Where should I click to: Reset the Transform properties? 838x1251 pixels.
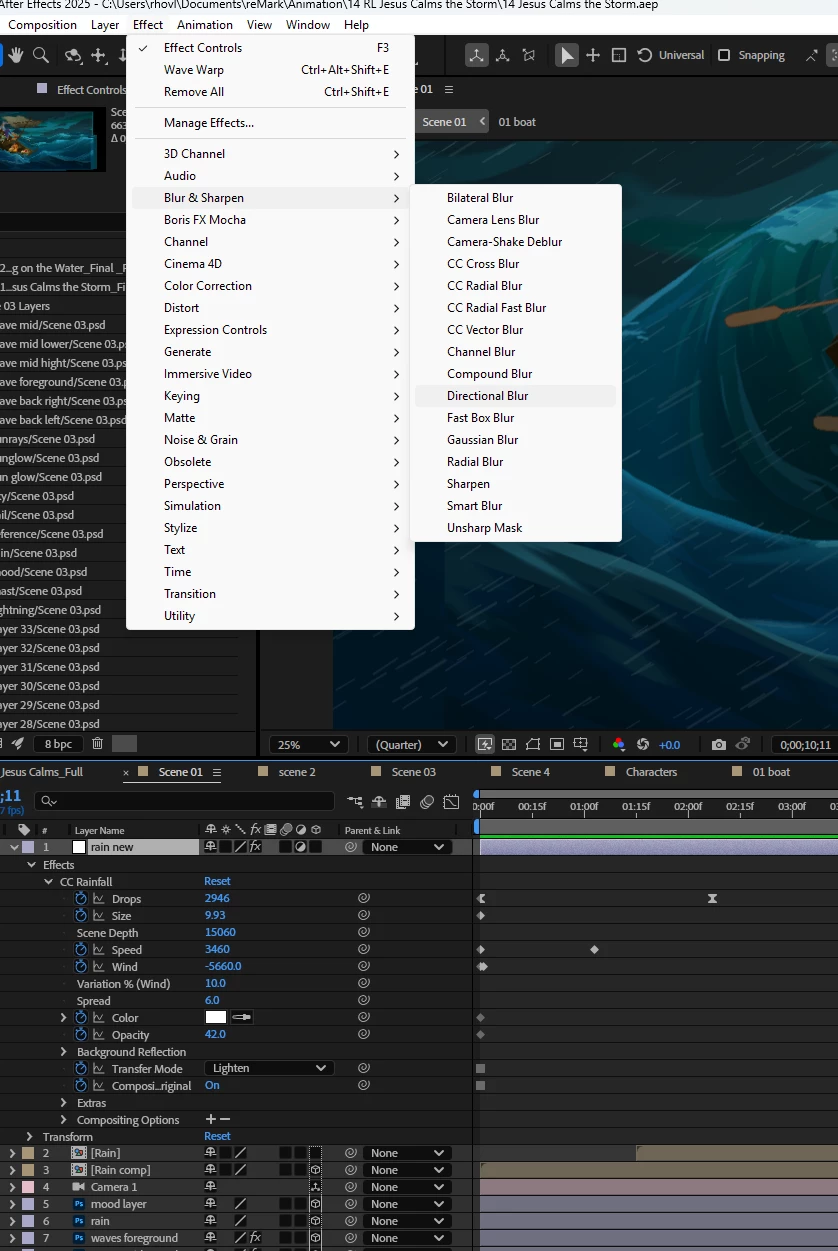217,1136
